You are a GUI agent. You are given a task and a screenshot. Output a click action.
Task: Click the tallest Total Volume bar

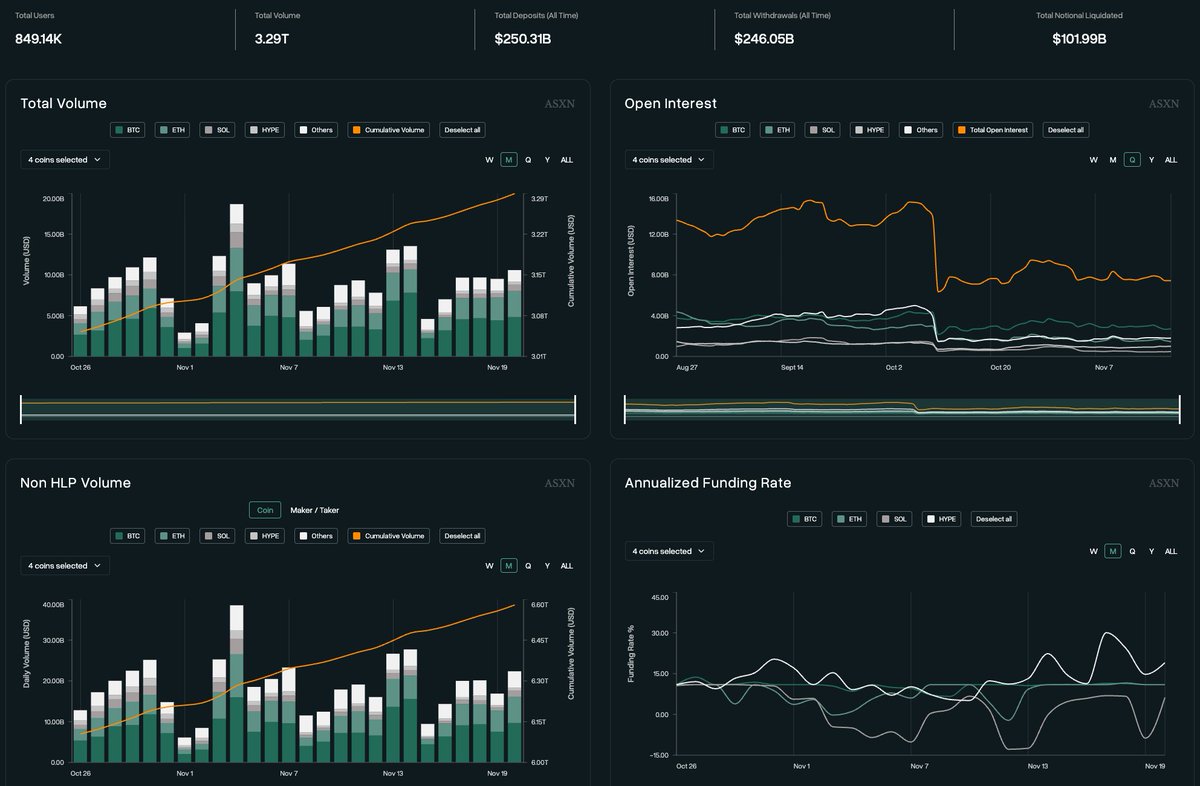(236, 280)
